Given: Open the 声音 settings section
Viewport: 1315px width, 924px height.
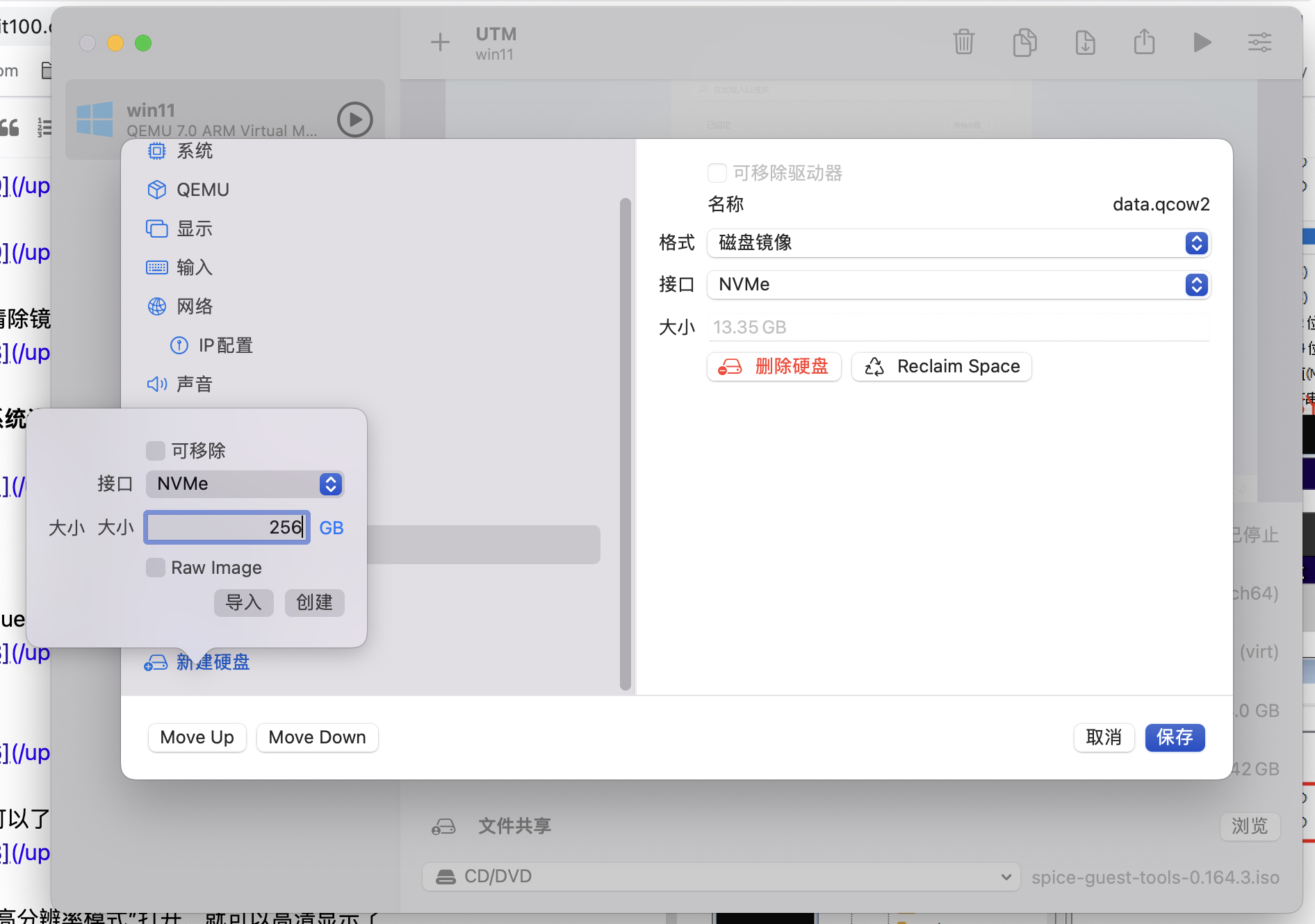Looking at the screenshot, I should pos(179,384).
